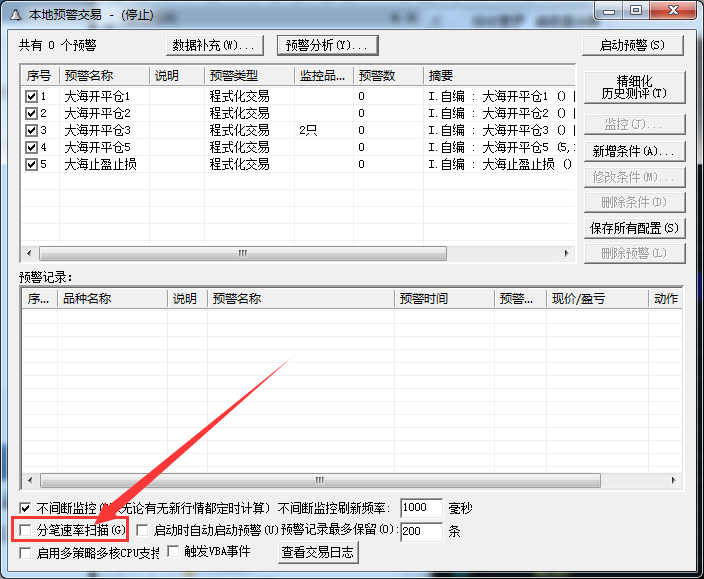Click right arrow of records table scrollbar
This screenshot has height=579, width=704.
(673, 480)
